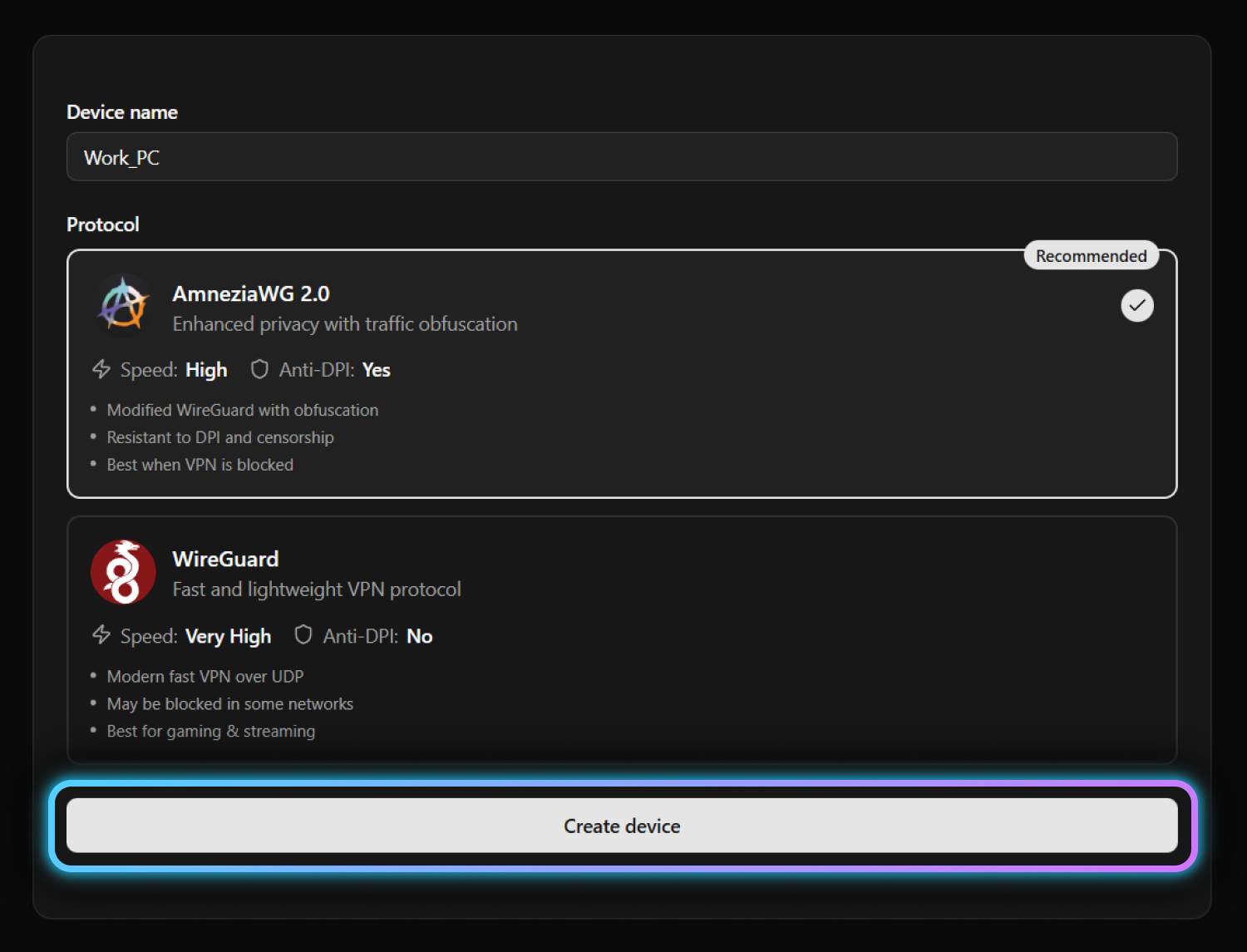The height and width of the screenshot is (952, 1247).
Task: Click the AmneziaWG 2.0 protocol logo
Action: 123,305
